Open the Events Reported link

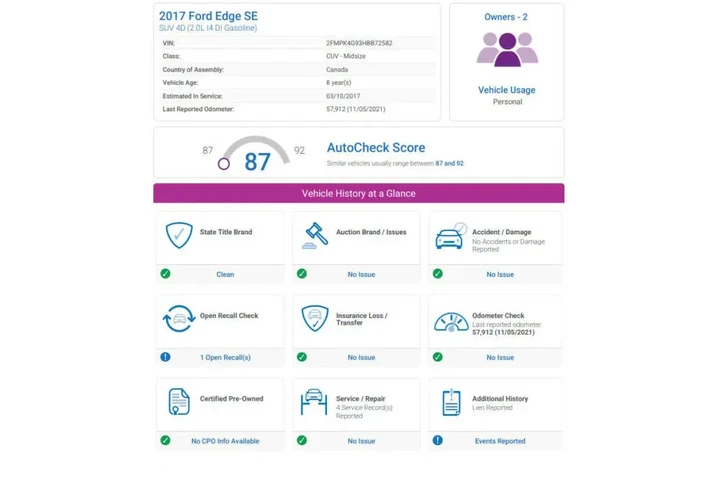500,441
